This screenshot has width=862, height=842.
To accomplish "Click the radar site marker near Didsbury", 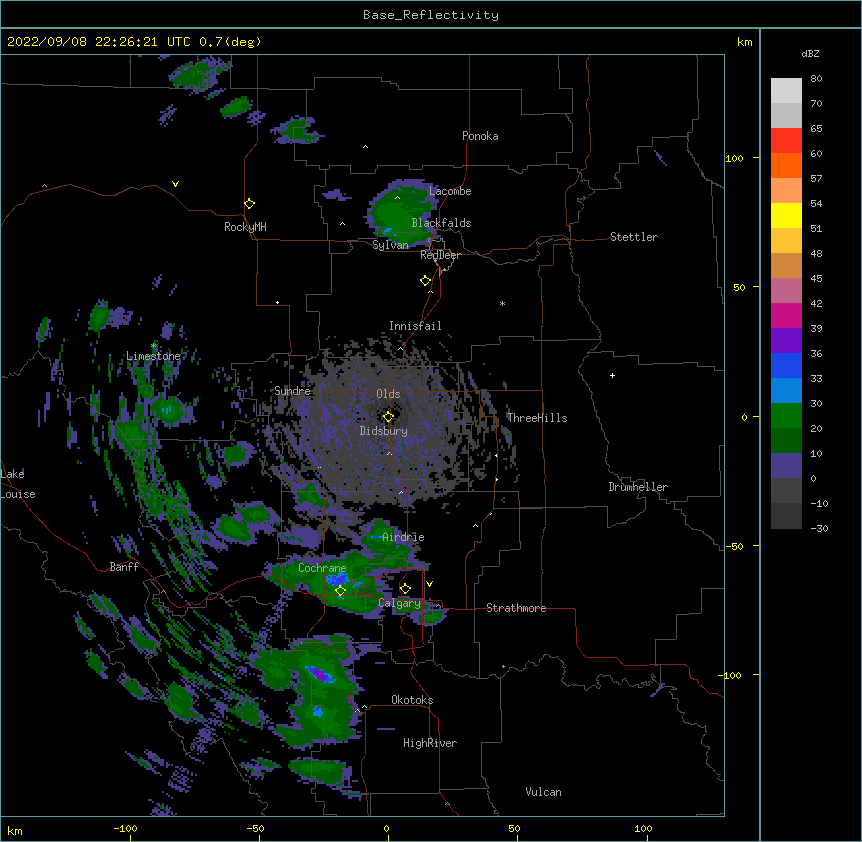I will [388, 417].
